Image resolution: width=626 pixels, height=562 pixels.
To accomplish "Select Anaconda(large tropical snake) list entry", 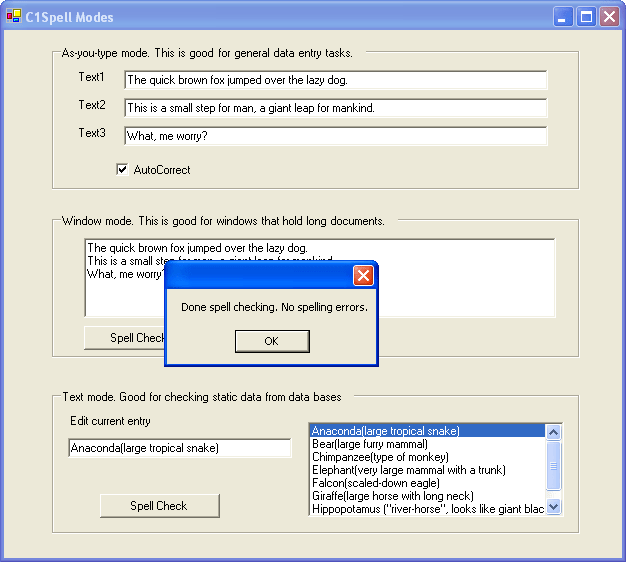I will coord(427,431).
